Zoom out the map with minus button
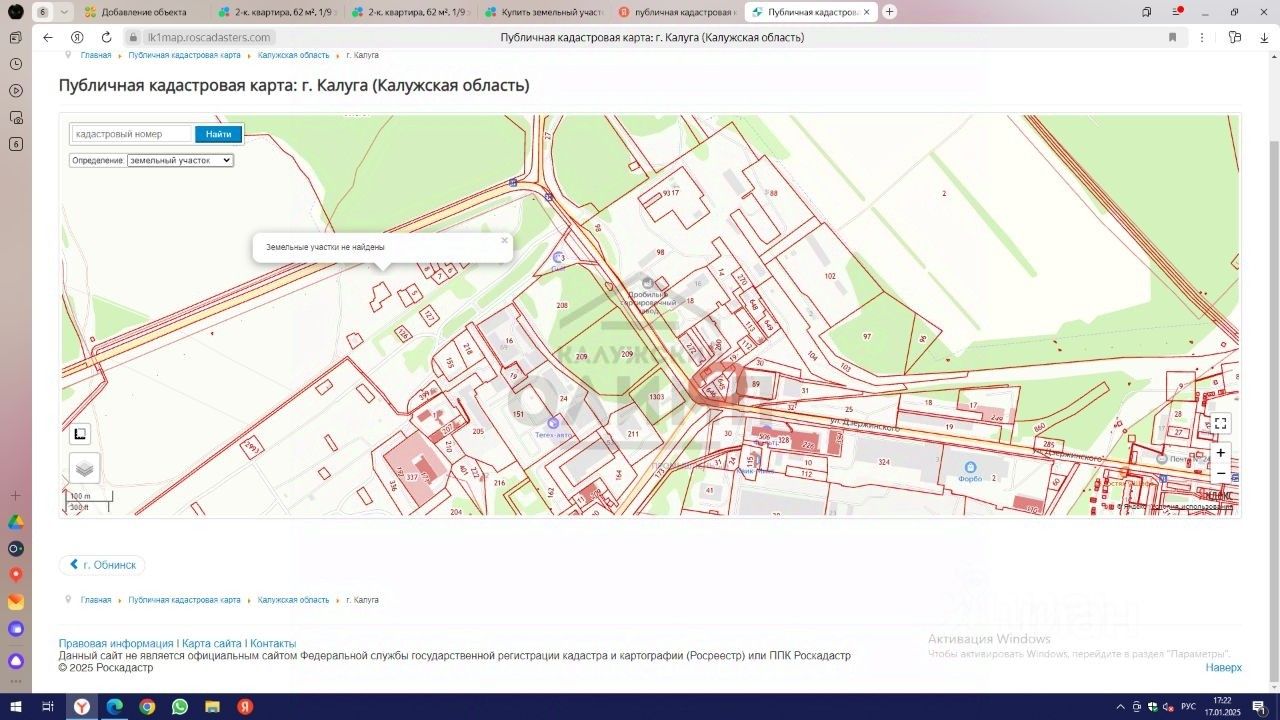1280x720 pixels. tap(1220, 473)
